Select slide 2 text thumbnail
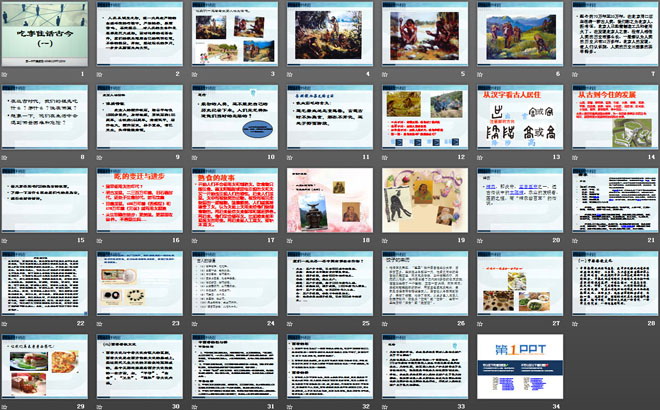Image resolution: width=660 pixels, height=410 pixels. pos(140,34)
